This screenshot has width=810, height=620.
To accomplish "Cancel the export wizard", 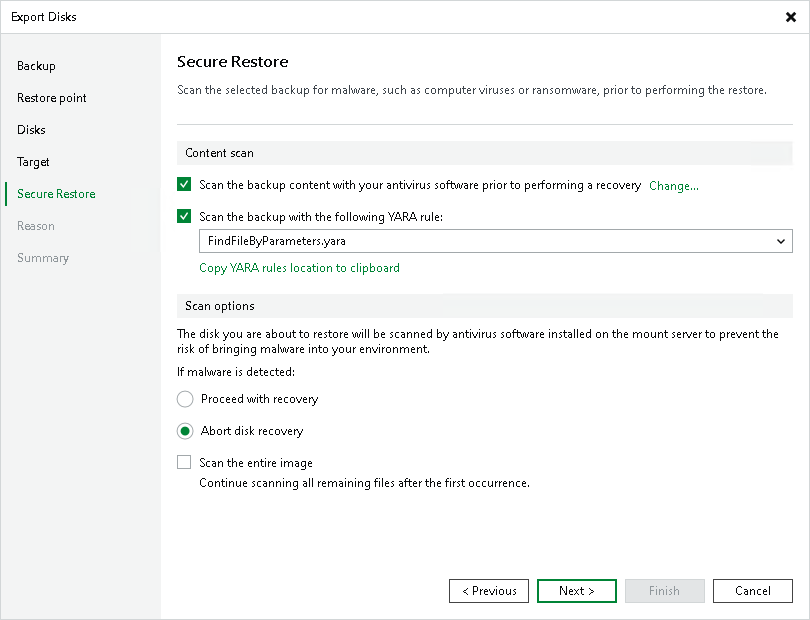I will (752, 591).
